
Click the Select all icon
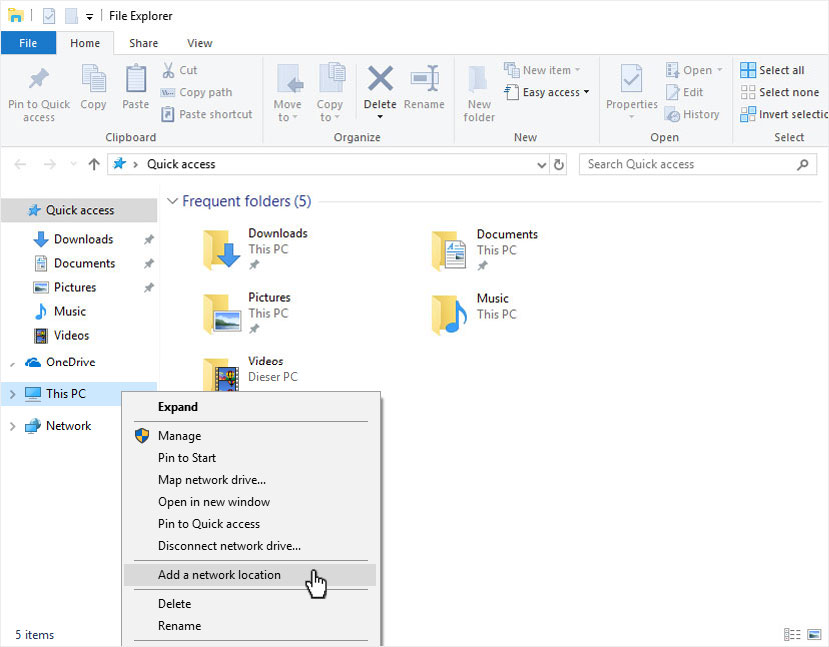[748, 70]
